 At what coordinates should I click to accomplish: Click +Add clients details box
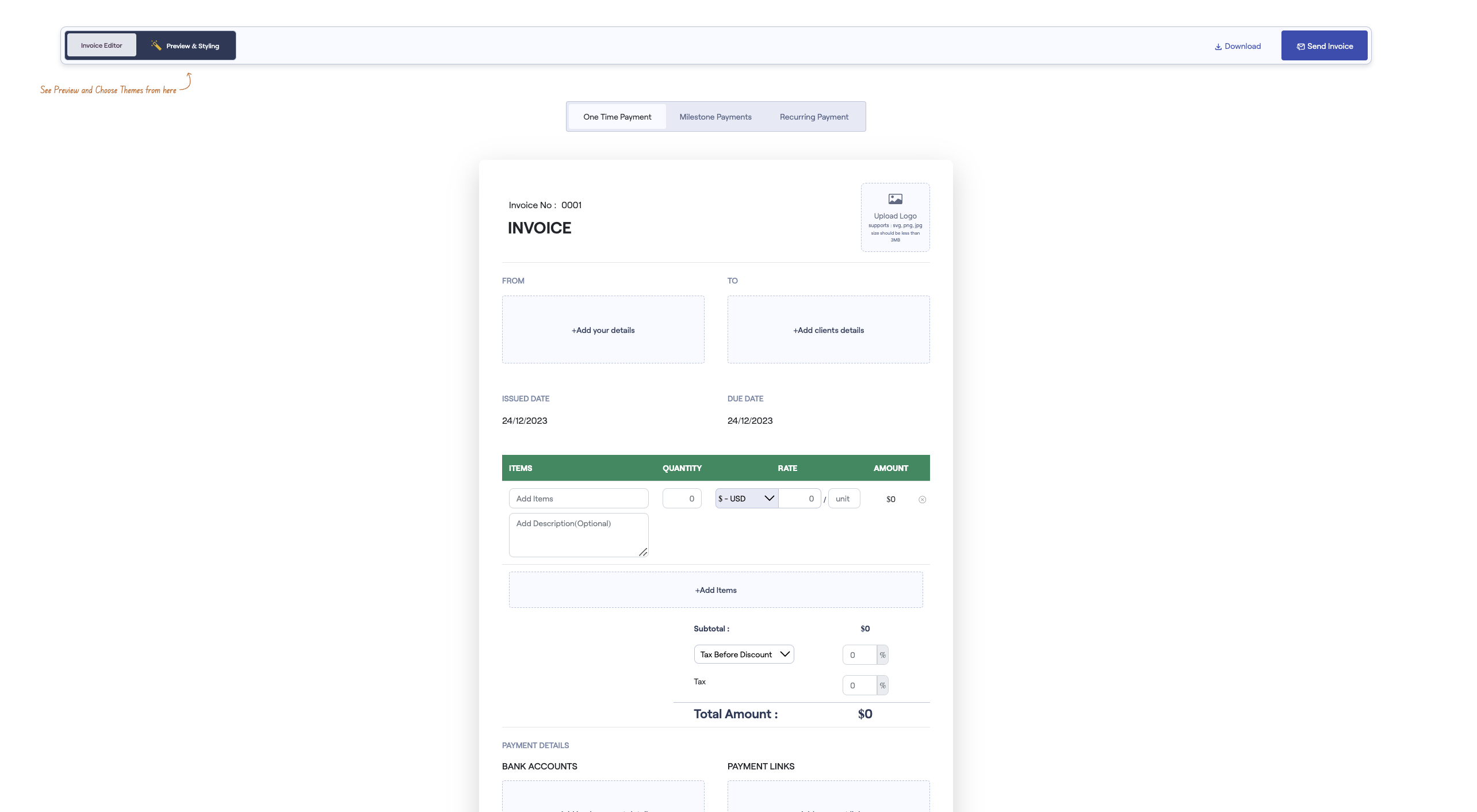pos(828,330)
